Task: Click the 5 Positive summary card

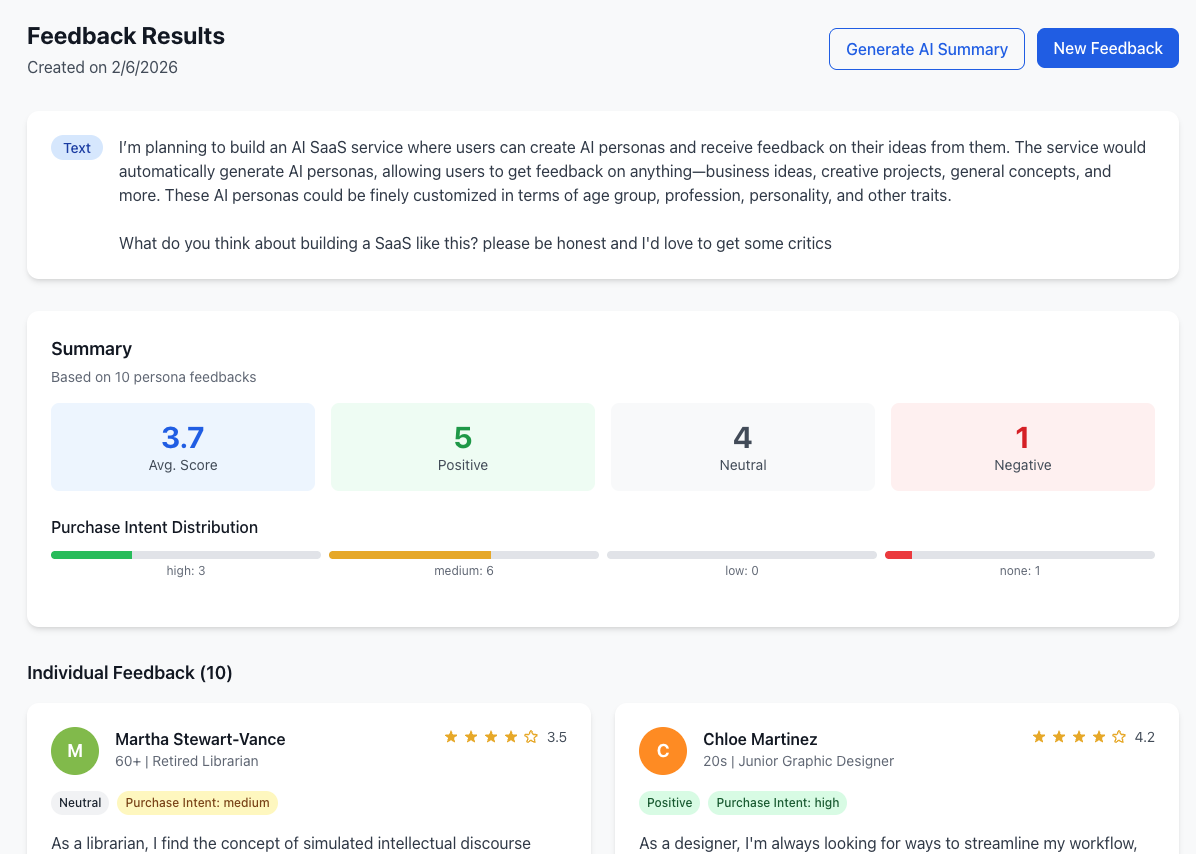Action: [463, 447]
